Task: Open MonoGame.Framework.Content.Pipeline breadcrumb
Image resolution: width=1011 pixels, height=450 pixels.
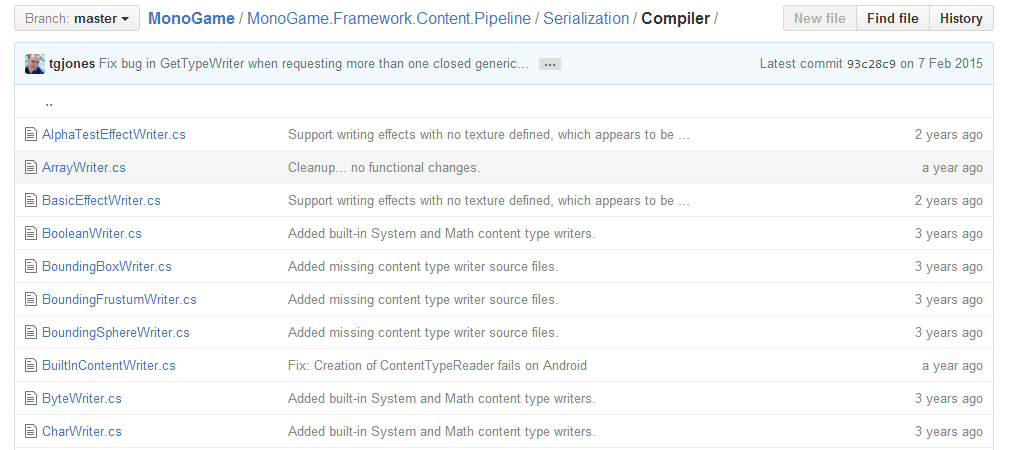Action: [388, 18]
